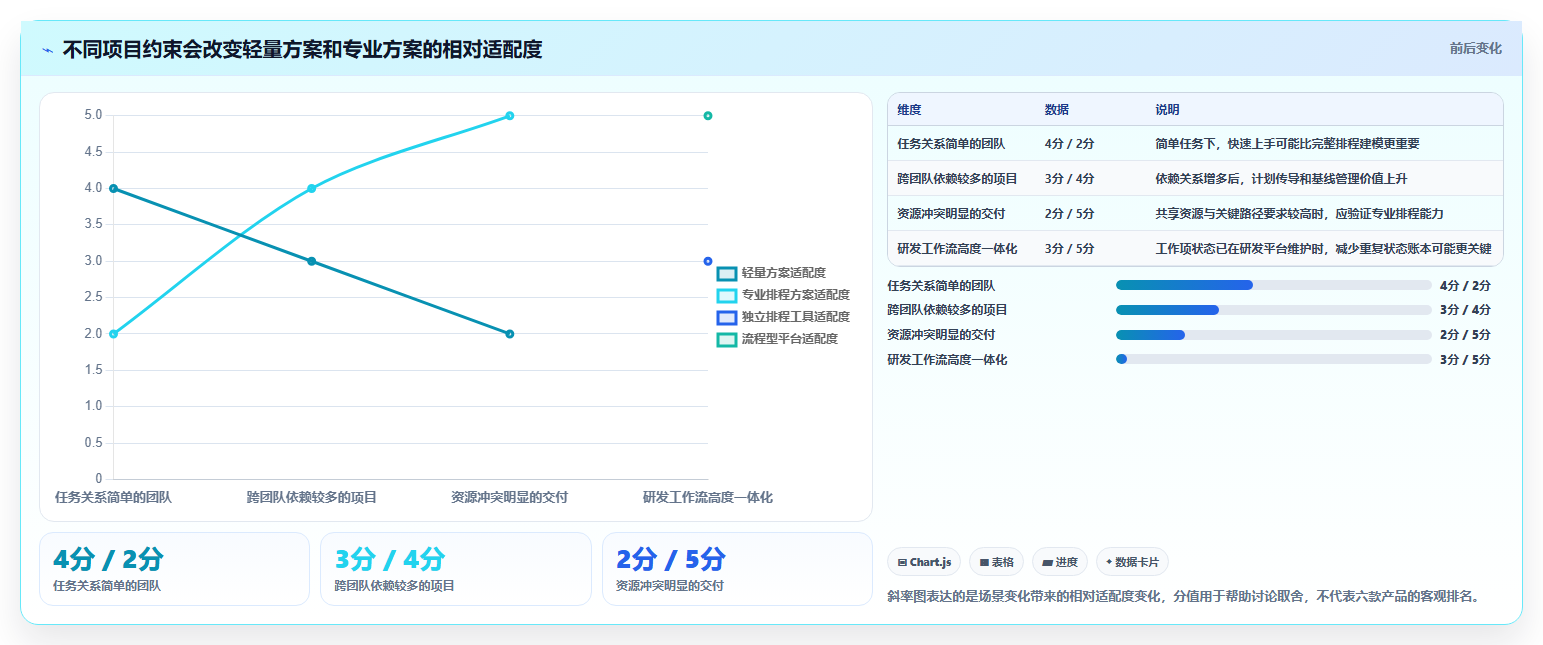
Task: Click the description 依赖关系增多后，计划传导和基线管理价值上升
Action: tap(1281, 179)
